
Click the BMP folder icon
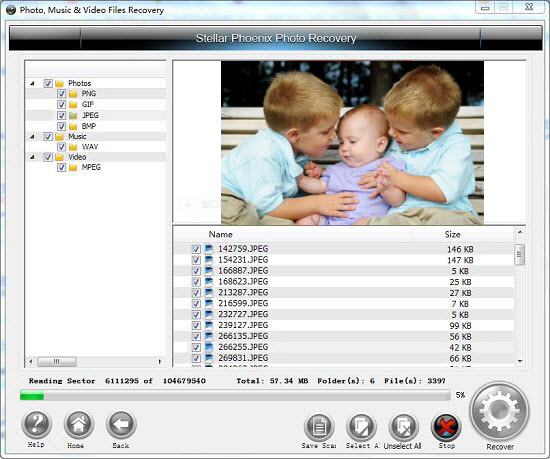click(x=73, y=126)
